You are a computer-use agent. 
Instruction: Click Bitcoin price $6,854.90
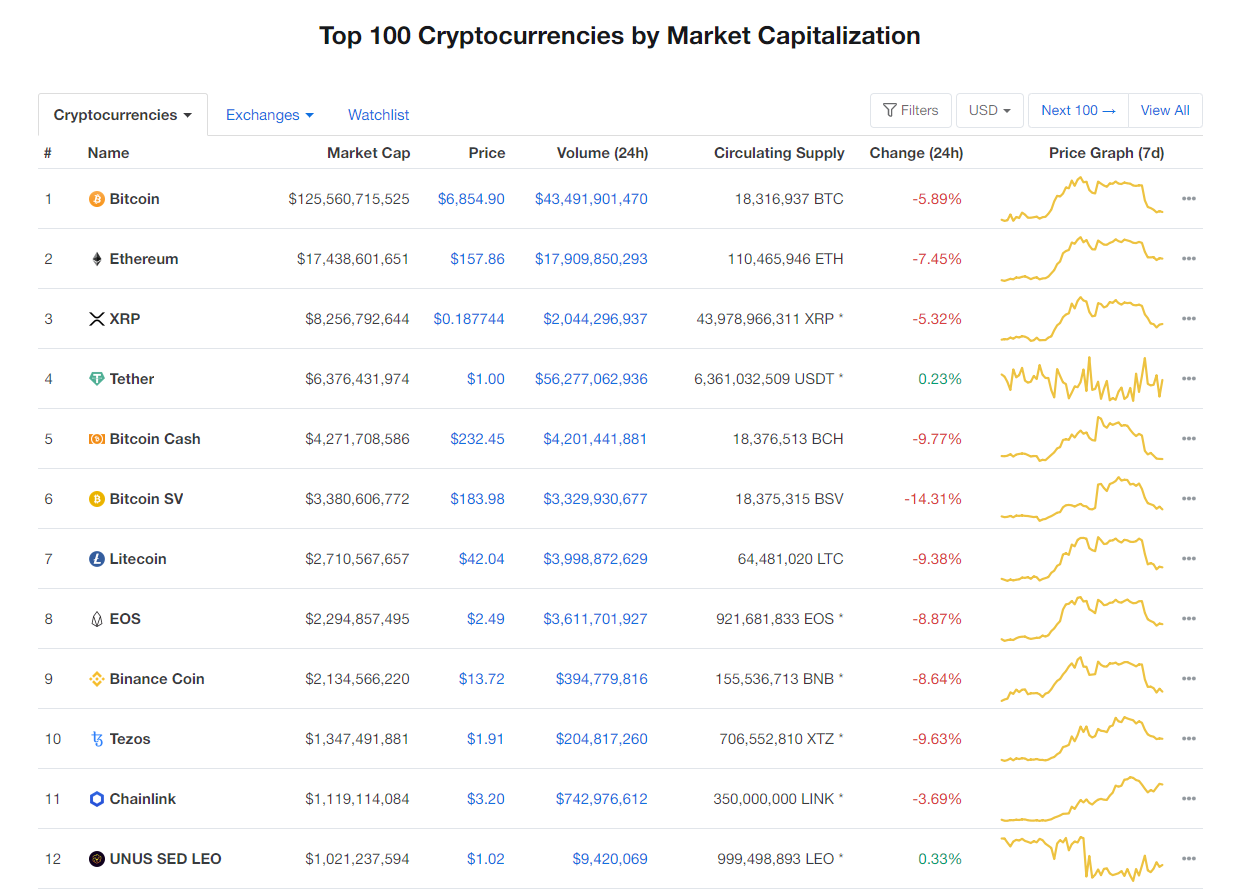[x=471, y=199]
